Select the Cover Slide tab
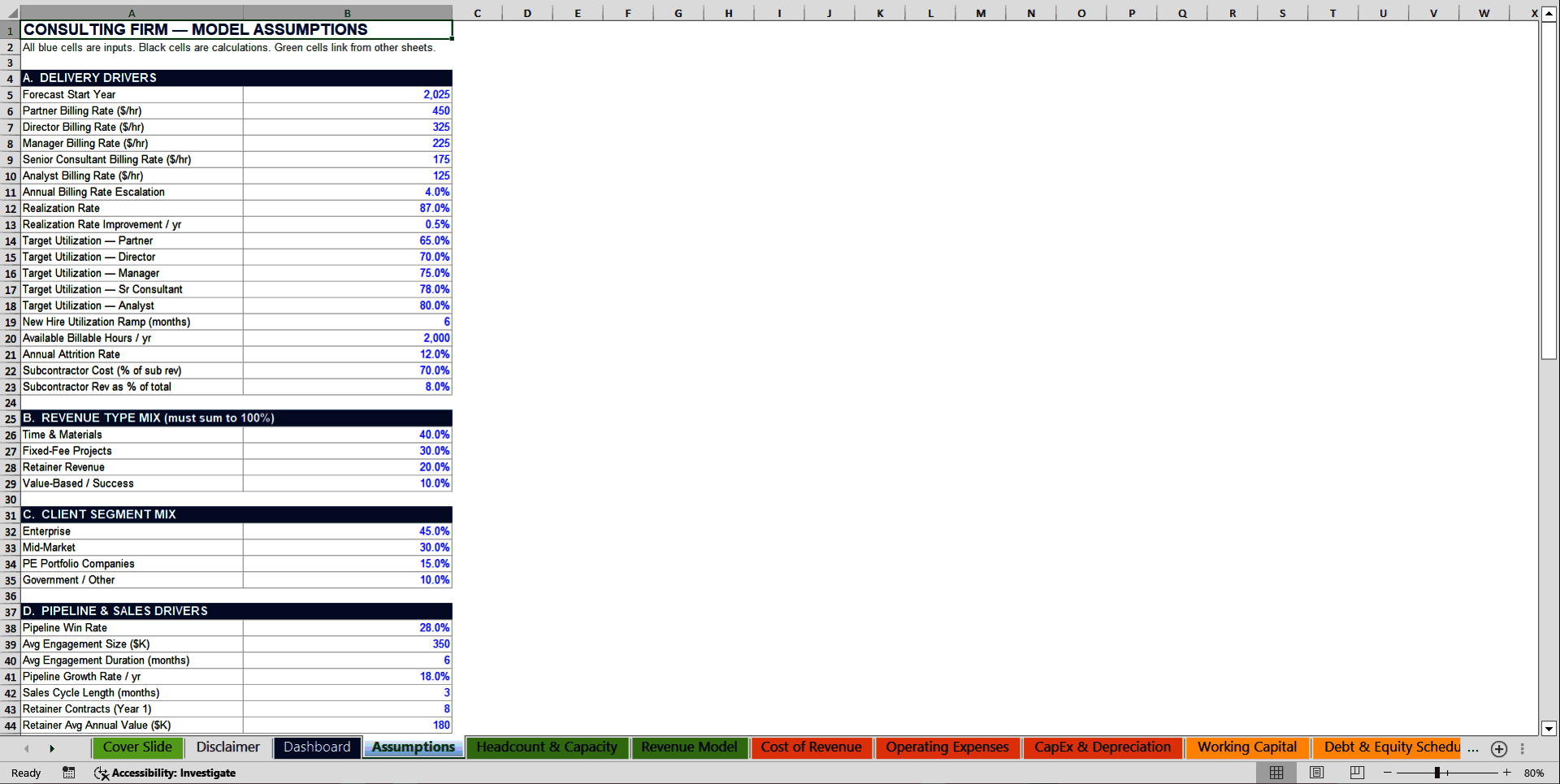Viewport: 1560px width, 784px height. (x=137, y=747)
